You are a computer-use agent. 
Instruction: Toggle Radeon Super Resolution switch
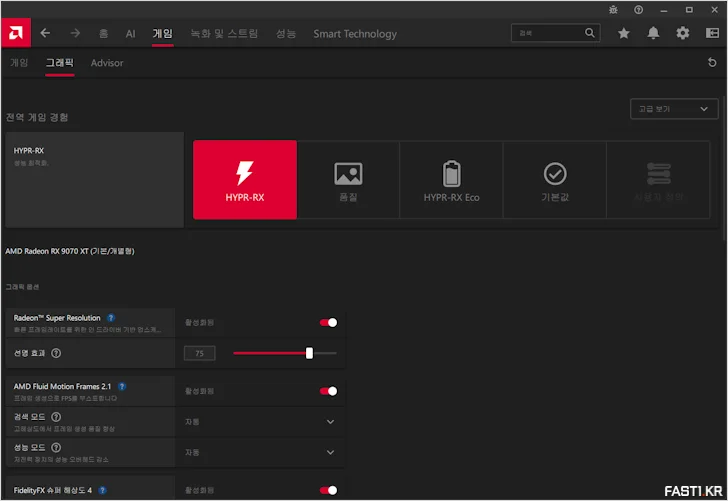328,323
